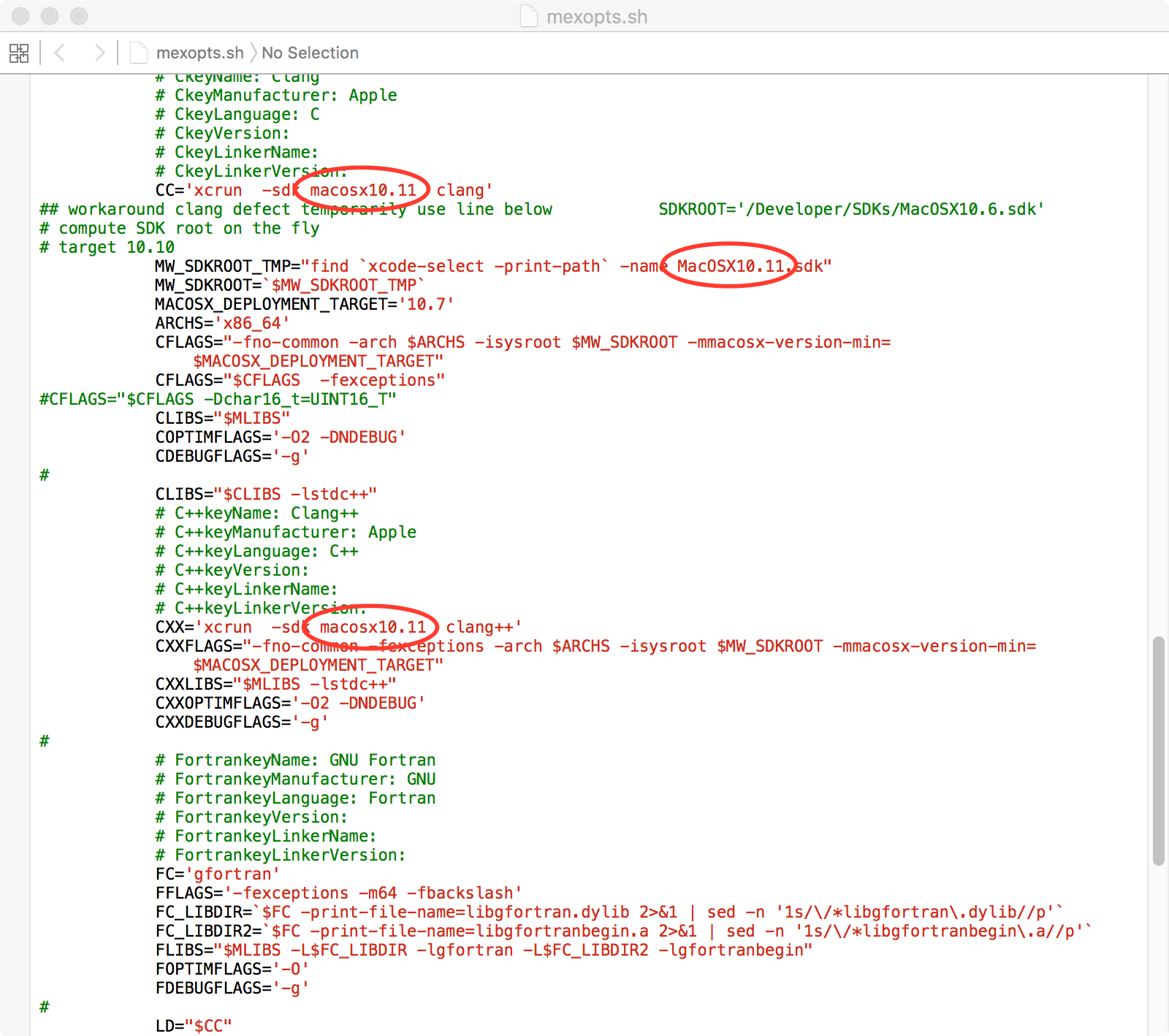The width and height of the screenshot is (1169, 1036).
Task: Click the FLIBS="$MLIBS -L$FC_LIBDIR" line
Action: click(484, 950)
